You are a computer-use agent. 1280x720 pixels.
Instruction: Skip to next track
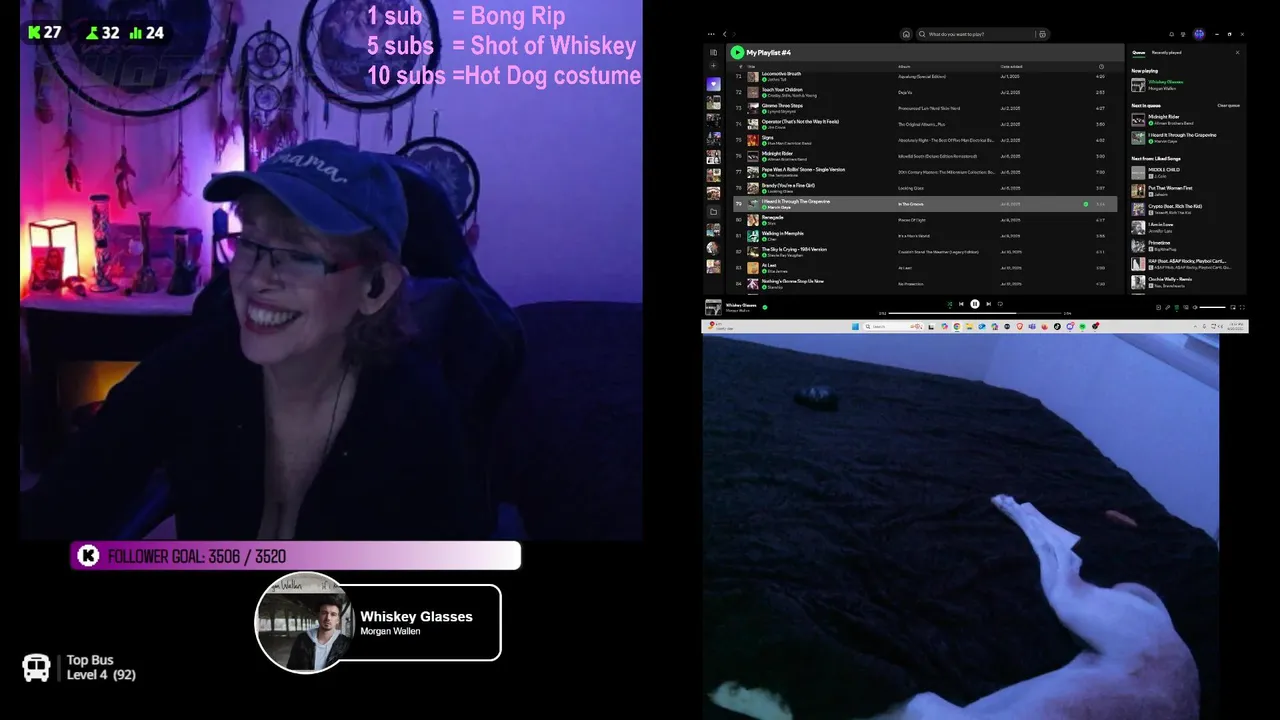pos(989,304)
